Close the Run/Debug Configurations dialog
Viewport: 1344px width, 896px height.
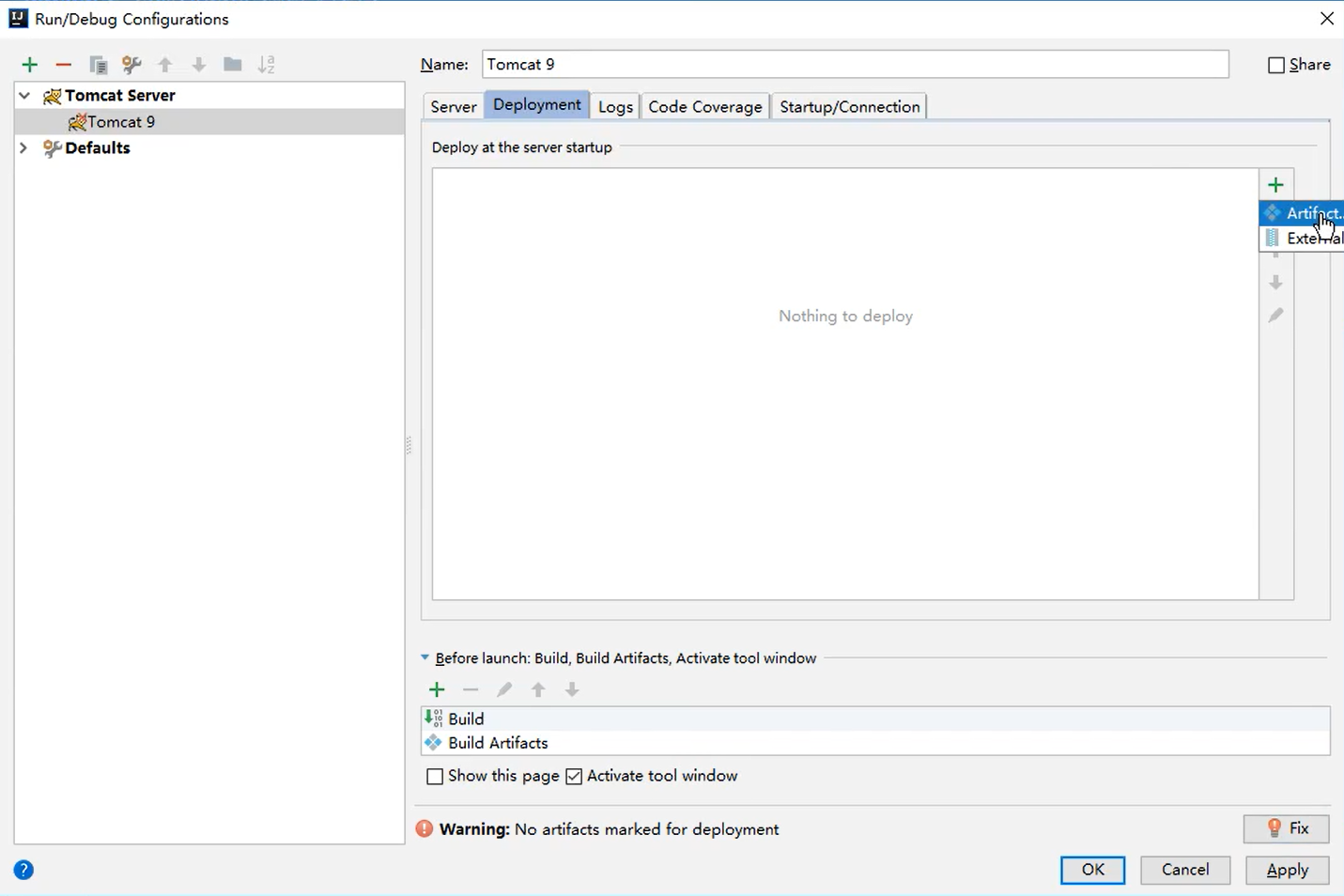[1327, 19]
